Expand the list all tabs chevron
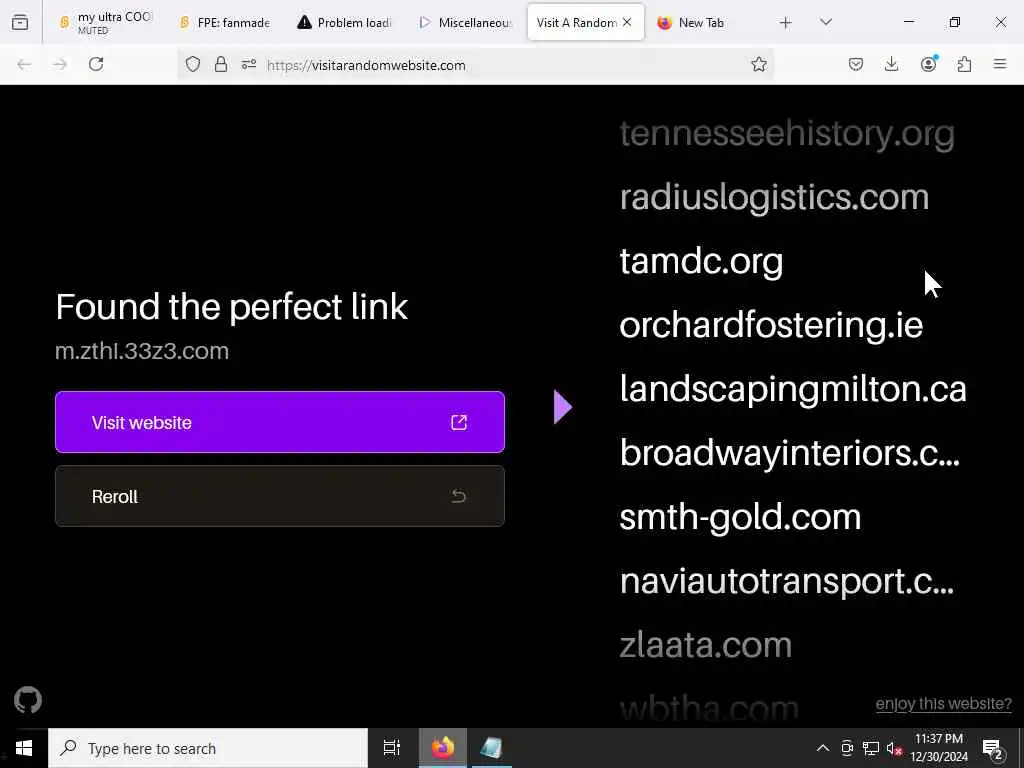Viewport: 1024px width, 768px height. point(826,22)
